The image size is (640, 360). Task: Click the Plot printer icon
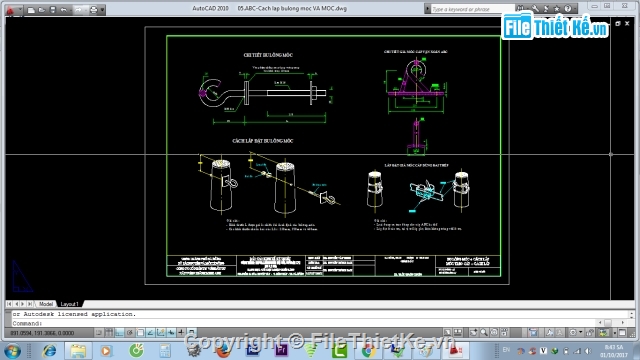(x=94, y=10)
